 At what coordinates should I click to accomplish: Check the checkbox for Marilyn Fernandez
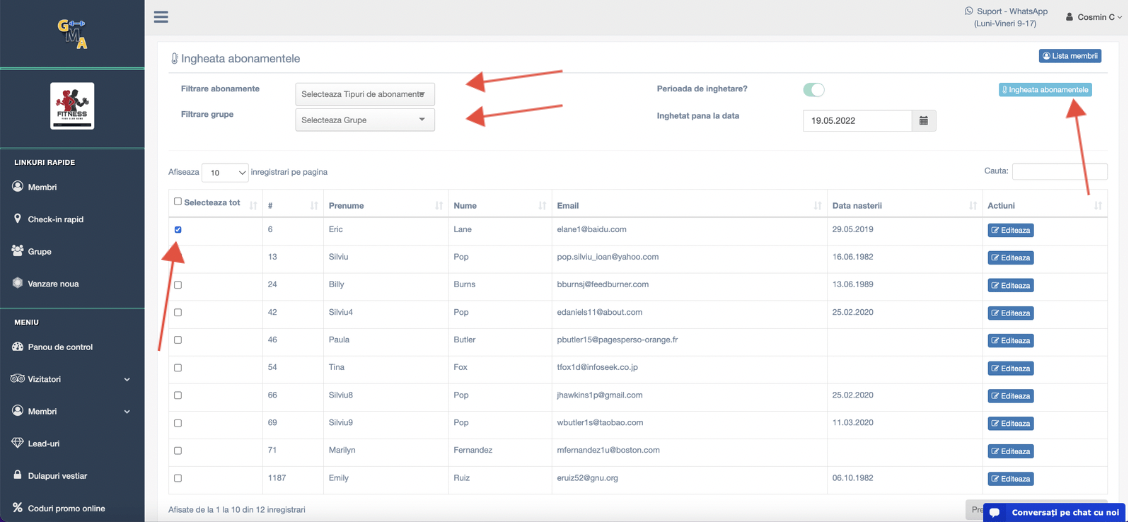pos(178,451)
